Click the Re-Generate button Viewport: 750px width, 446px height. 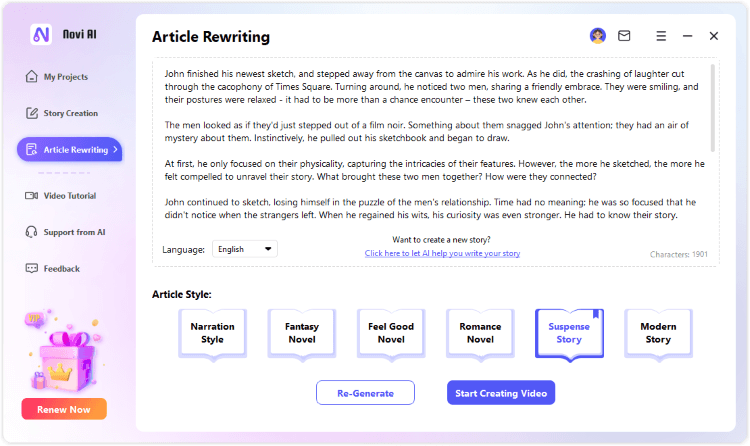coord(365,393)
